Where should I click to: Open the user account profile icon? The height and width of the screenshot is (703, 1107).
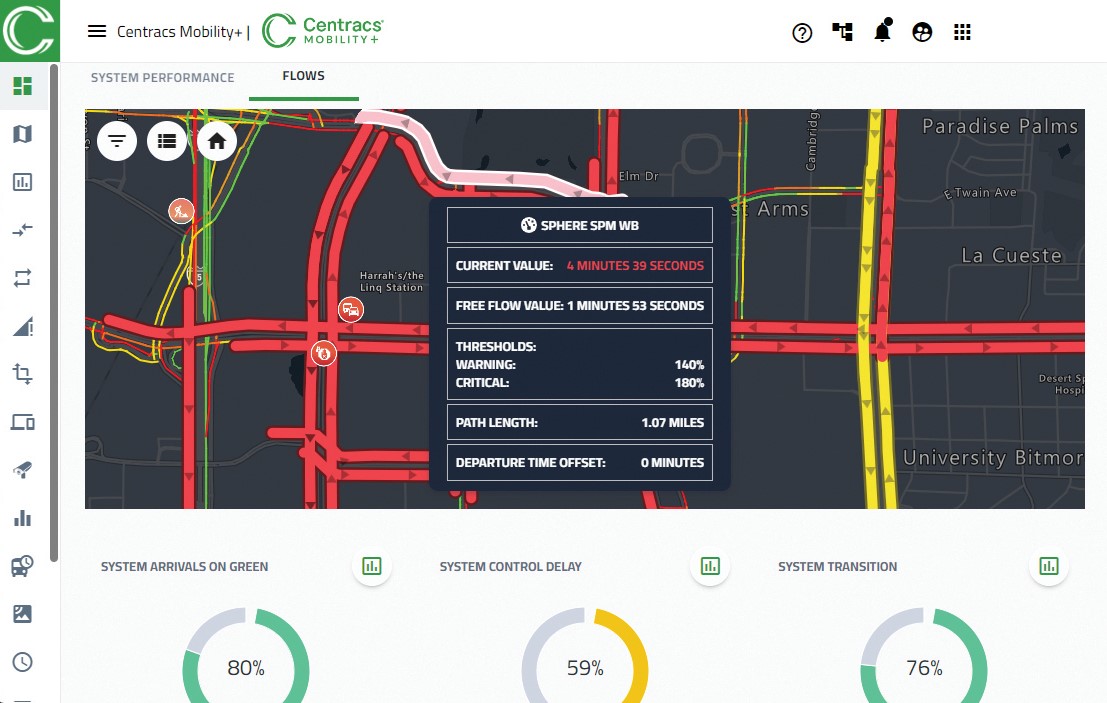click(922, 32)
